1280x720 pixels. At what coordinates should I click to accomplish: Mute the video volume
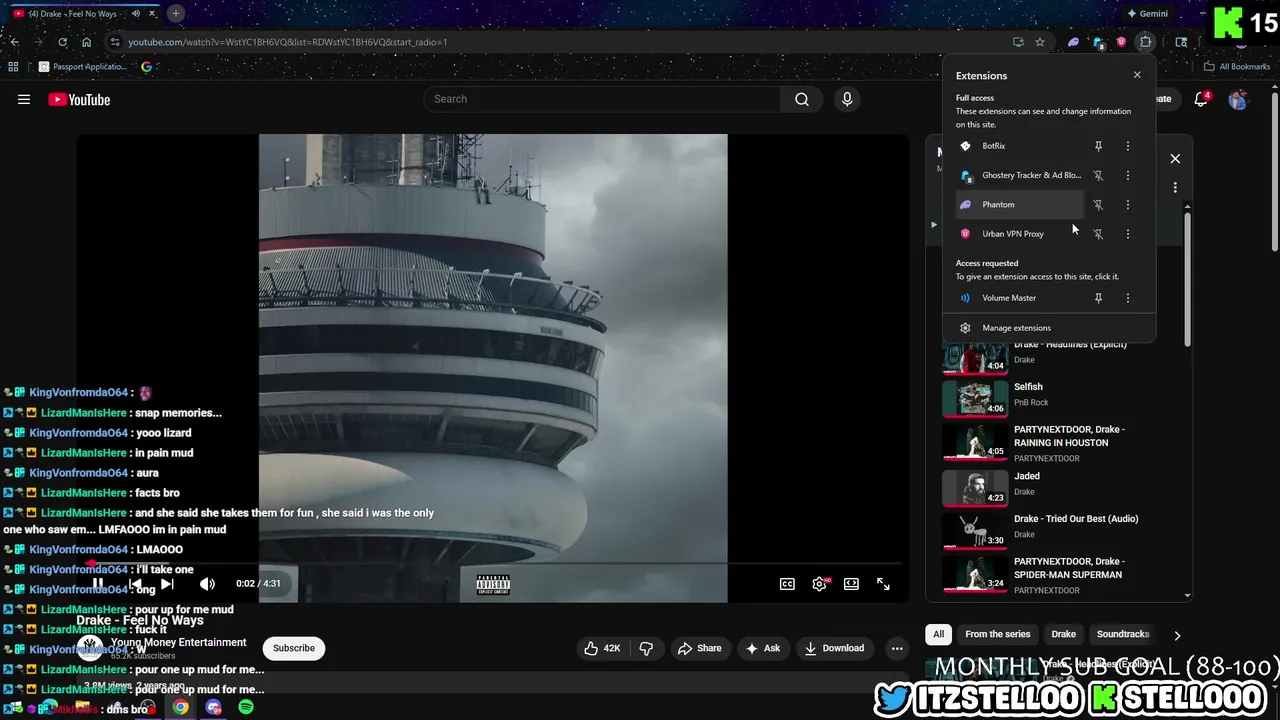coord(207,584)
